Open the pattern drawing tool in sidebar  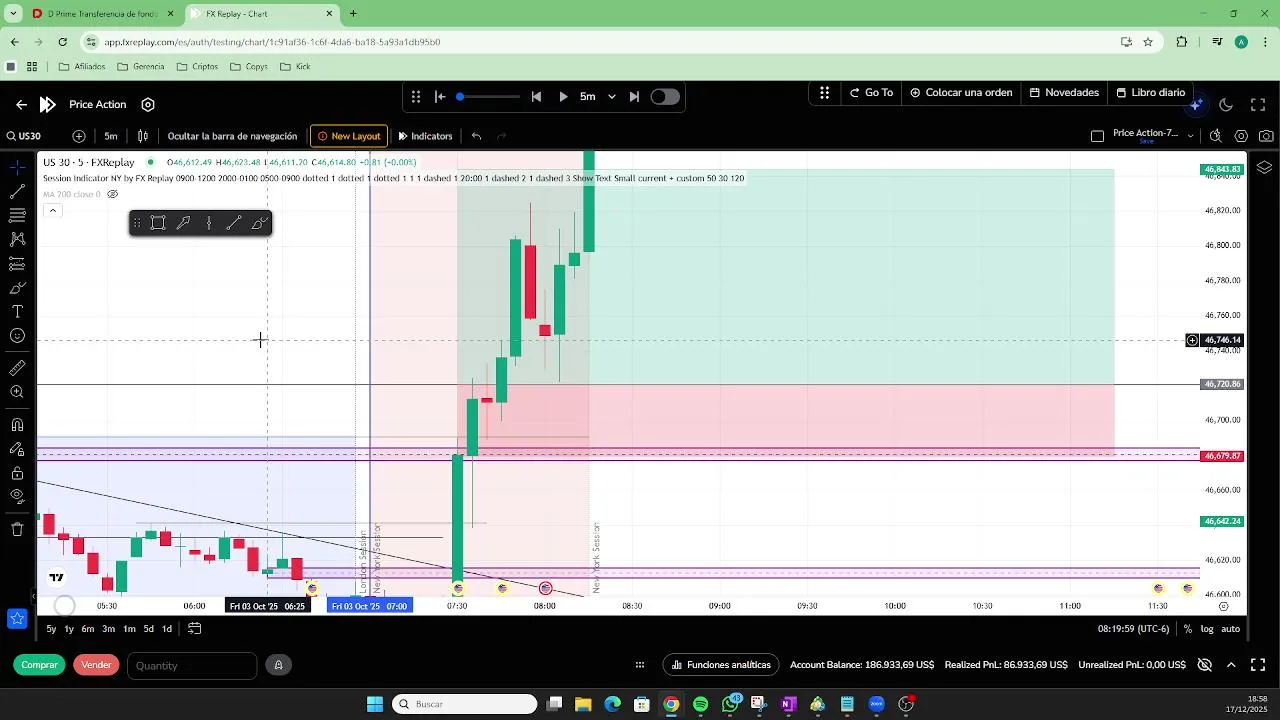tap(17, 239)
